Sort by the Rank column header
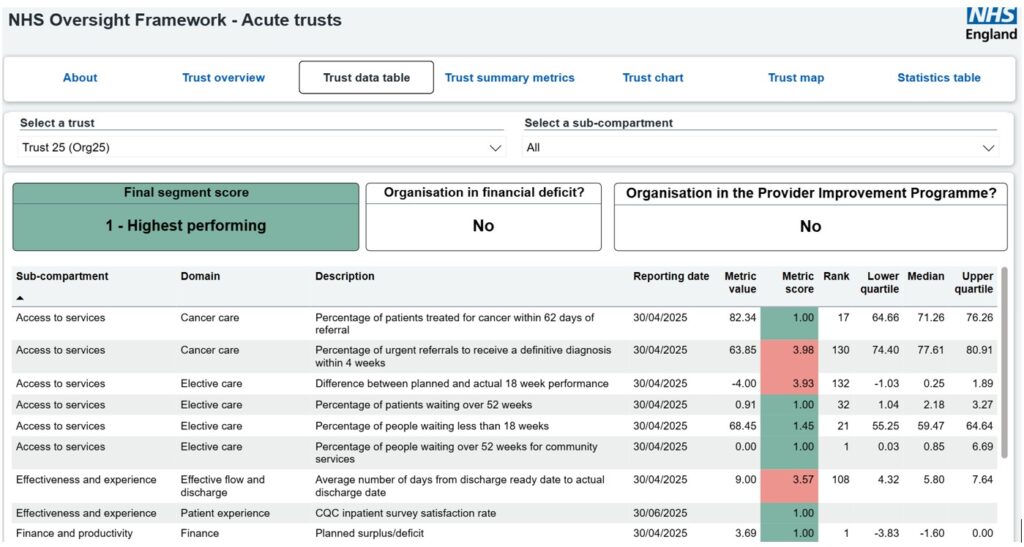 tap(837, 276)
